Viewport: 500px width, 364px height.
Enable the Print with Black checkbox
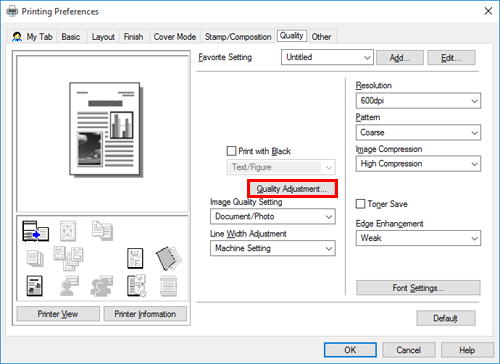point(231,151)
